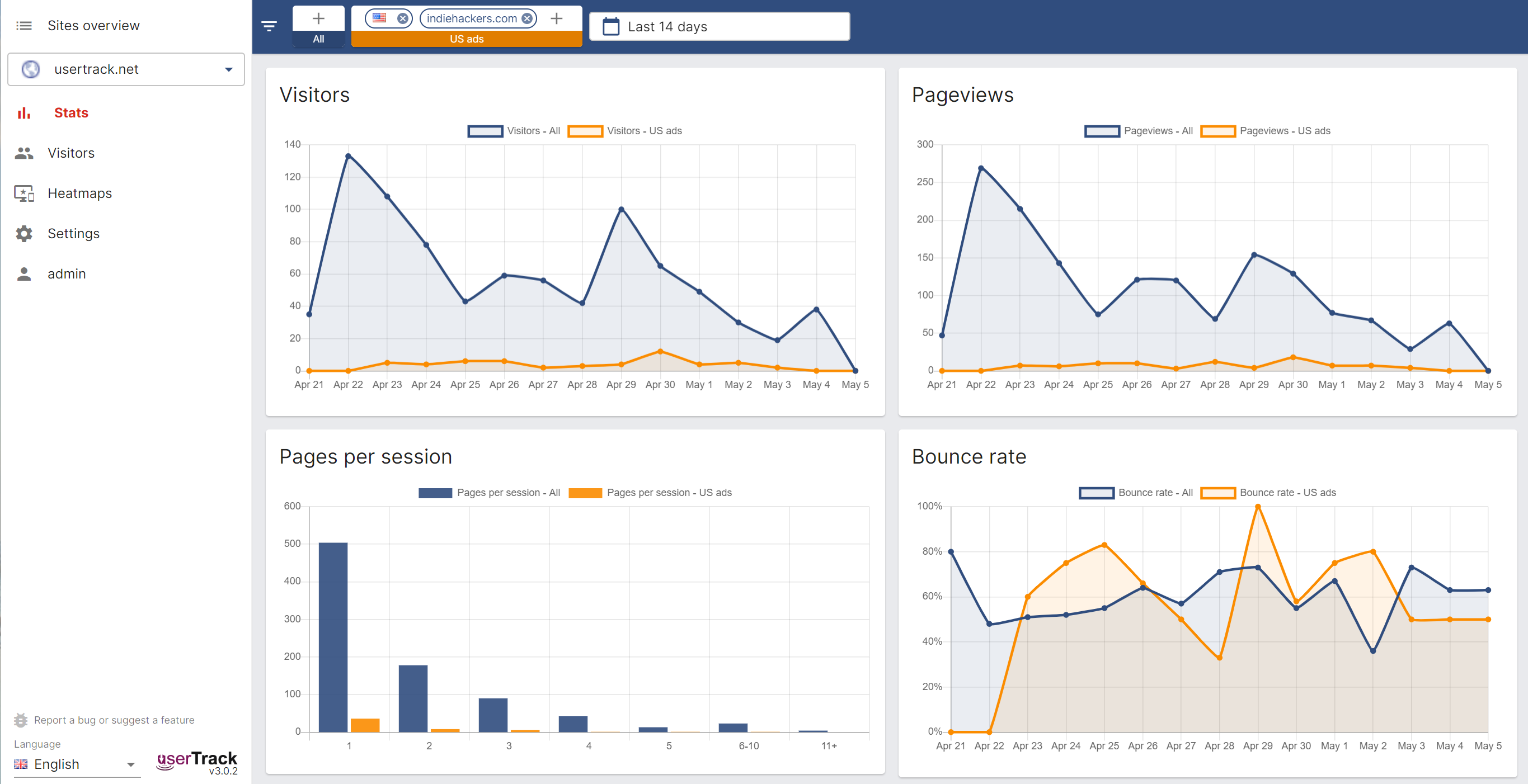This screenshot has height=784, width=1528.
Task: Click the Stats bar chart icon
Action: tap(23, 112)
